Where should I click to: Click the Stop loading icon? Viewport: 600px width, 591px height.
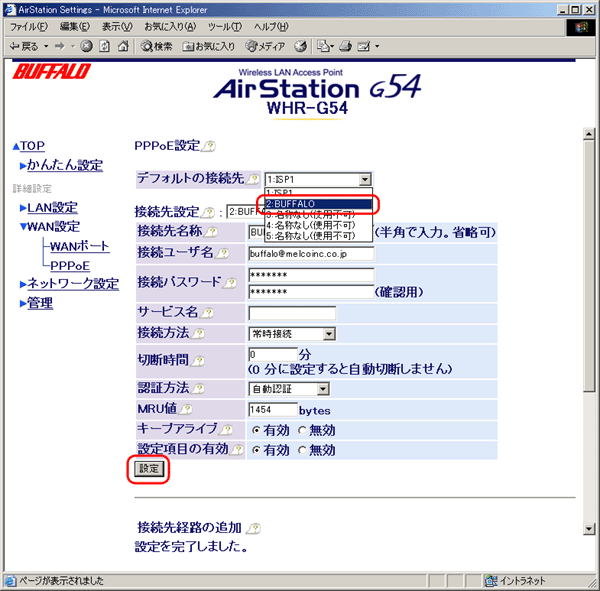[x=86, y=46]
